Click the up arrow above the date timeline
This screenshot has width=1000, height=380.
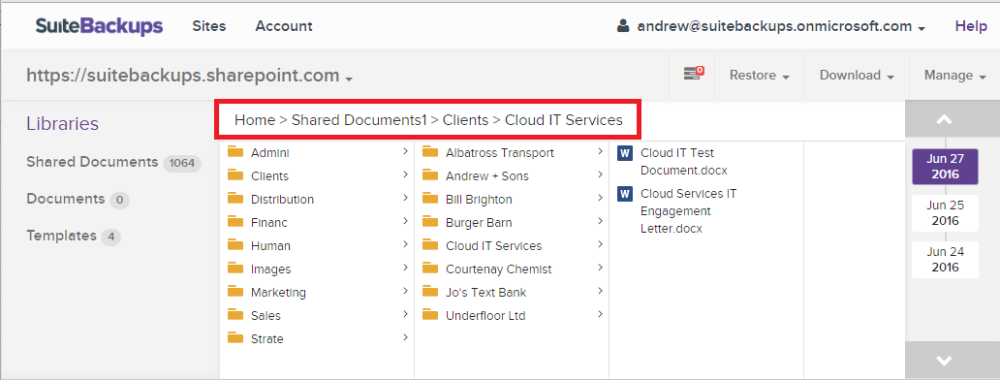[945, 119]
